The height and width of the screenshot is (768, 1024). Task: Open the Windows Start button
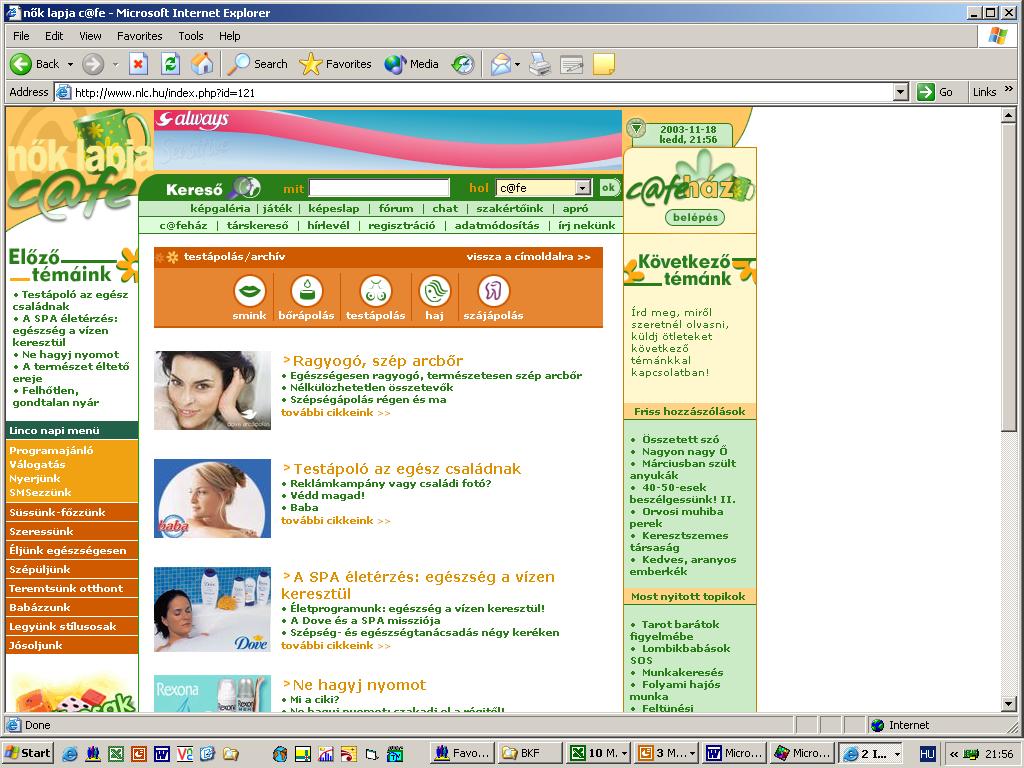(27, 753)
